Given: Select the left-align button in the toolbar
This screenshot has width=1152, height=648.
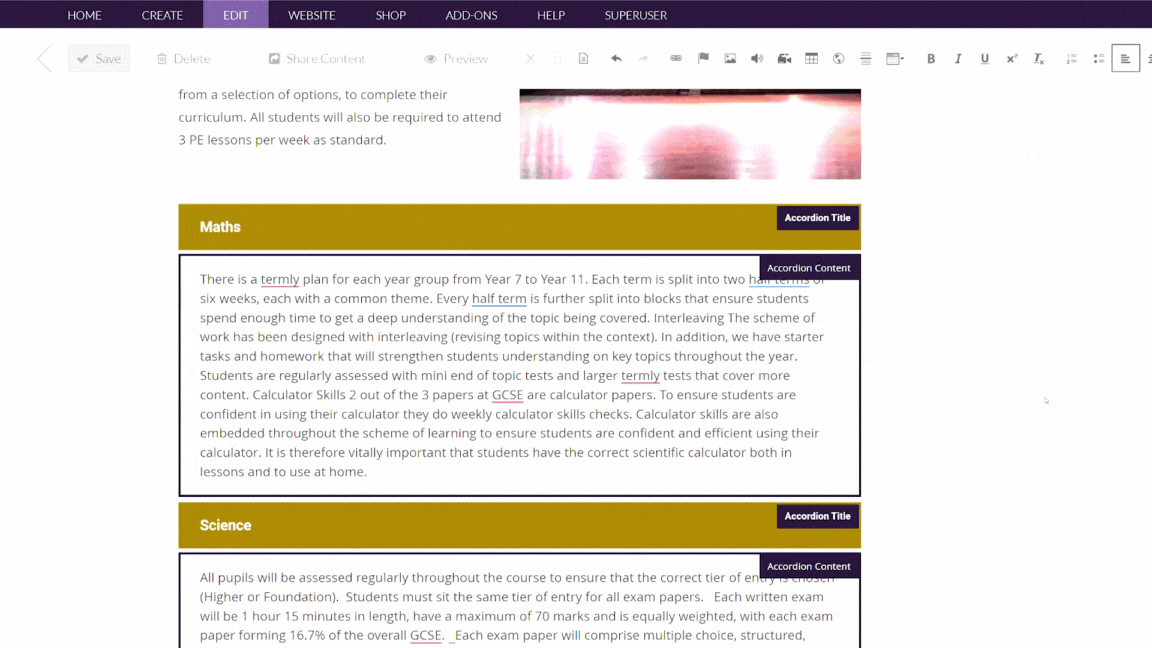Looking at the screenshot, I should [1126, 58].
